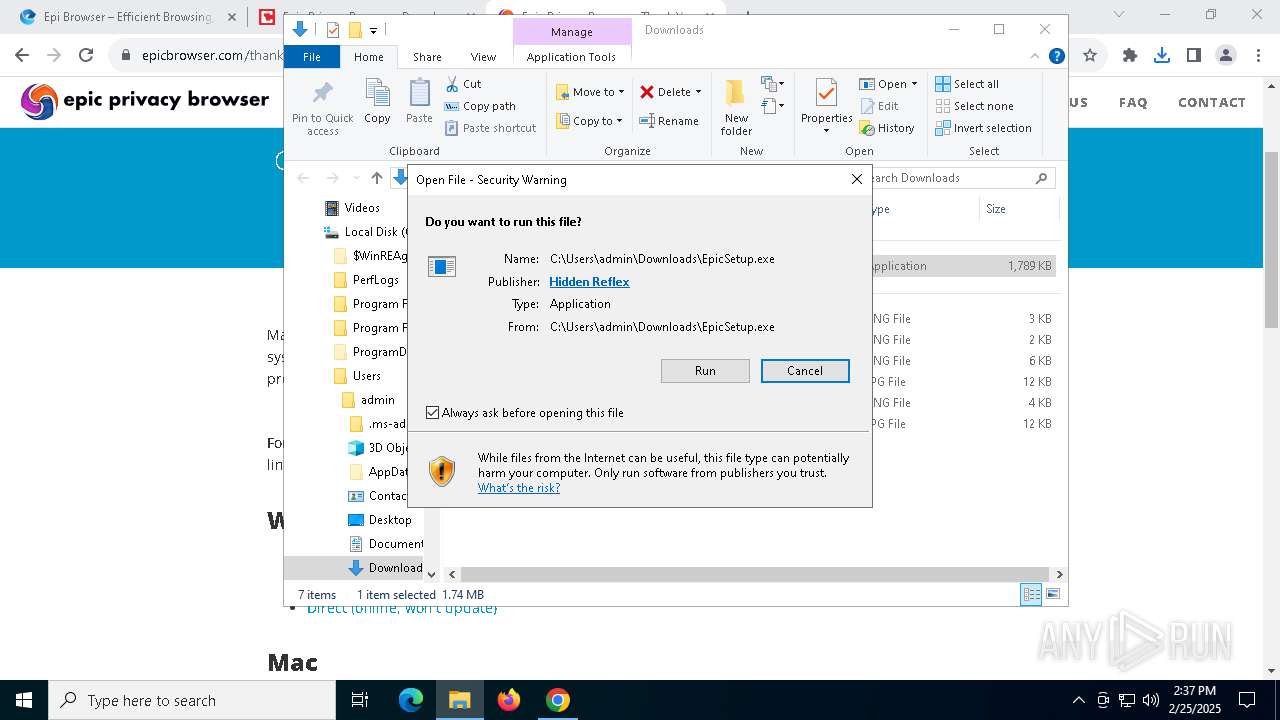Click Paste shortcut in ribbon

(x=490, y=128)
